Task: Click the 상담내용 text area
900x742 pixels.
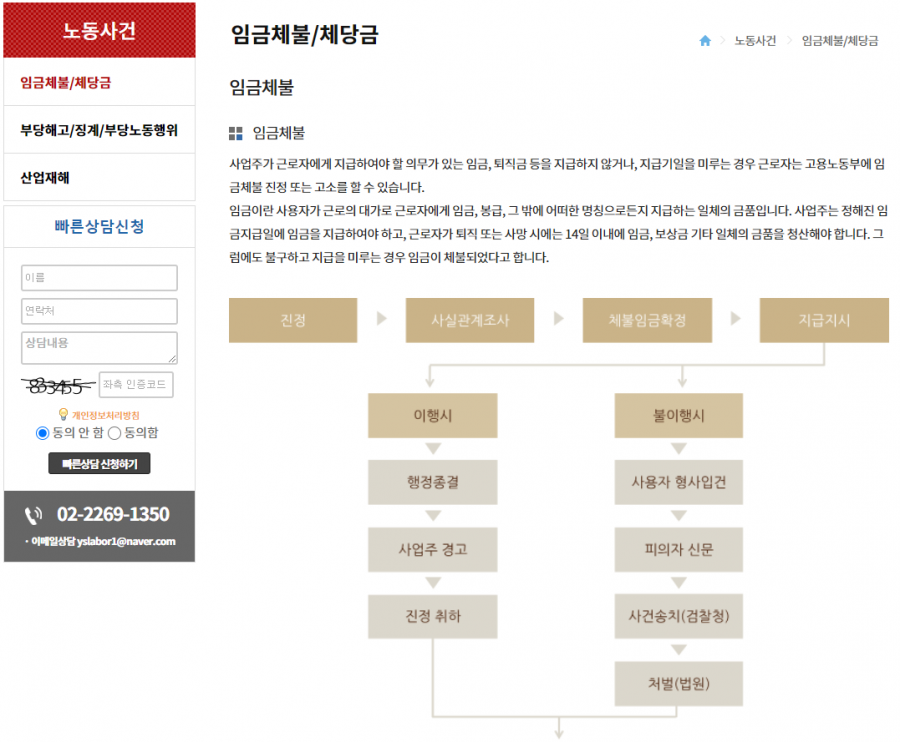Action: click(99, 347)
